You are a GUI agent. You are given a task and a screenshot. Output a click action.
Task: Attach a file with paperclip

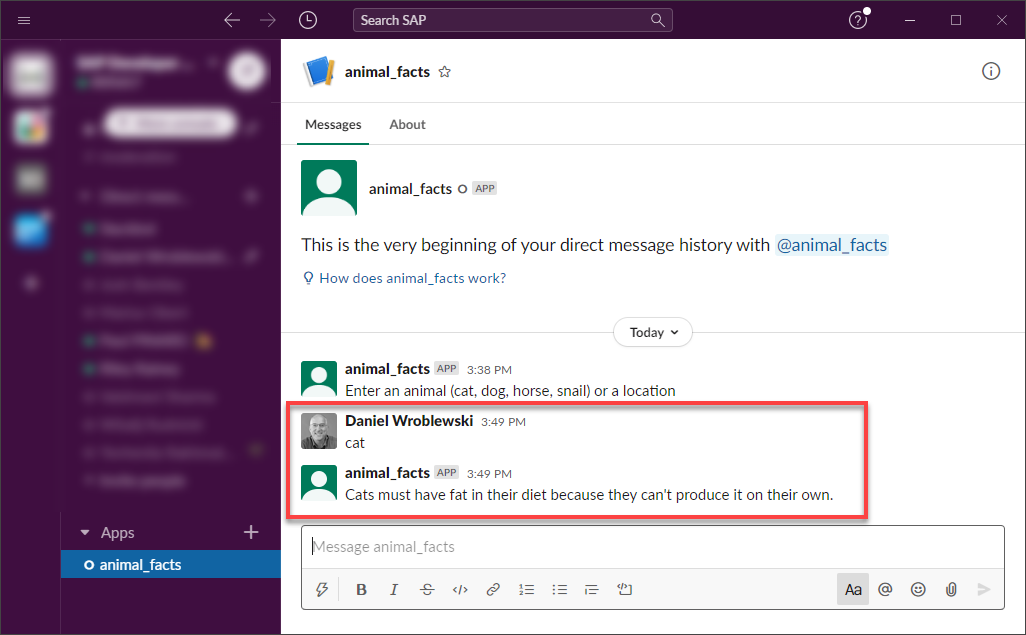[x=951, y=589]
